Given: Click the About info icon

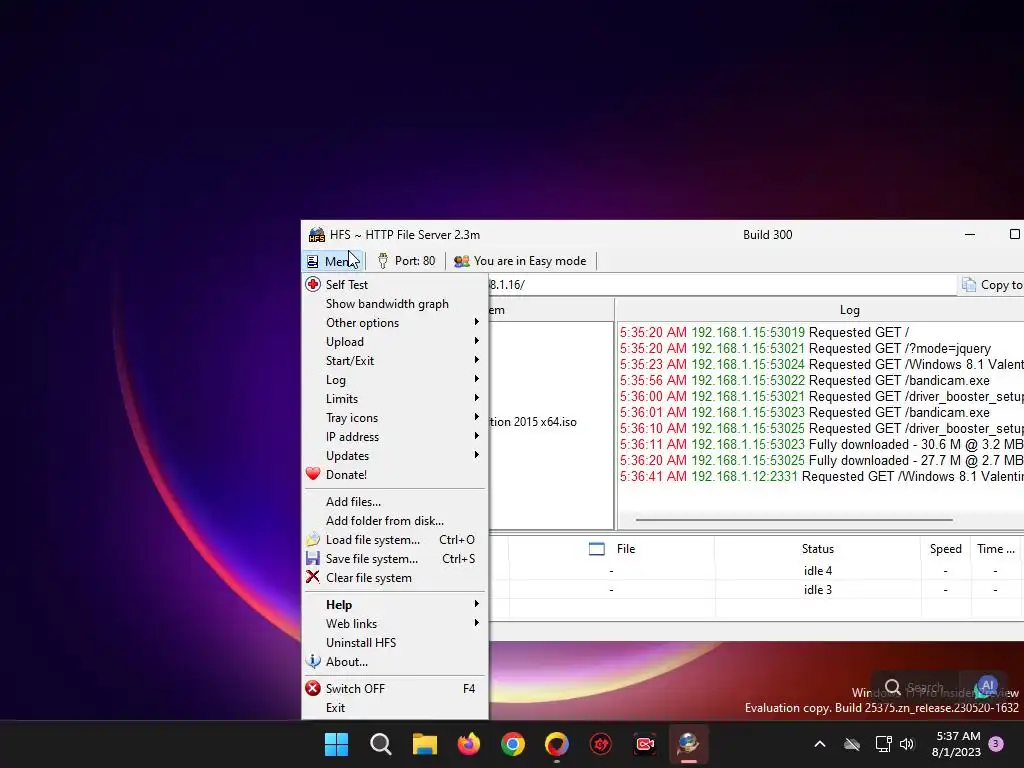Looking at the screenshot, I should [313, 662].
